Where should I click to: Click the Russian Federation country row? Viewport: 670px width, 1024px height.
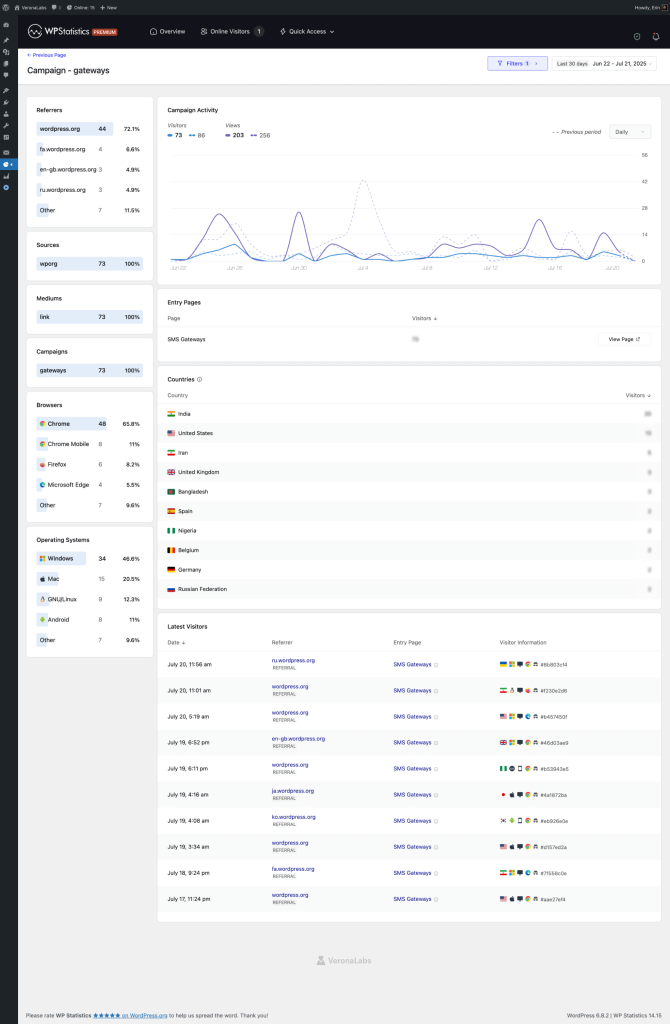tap(409, 589)
